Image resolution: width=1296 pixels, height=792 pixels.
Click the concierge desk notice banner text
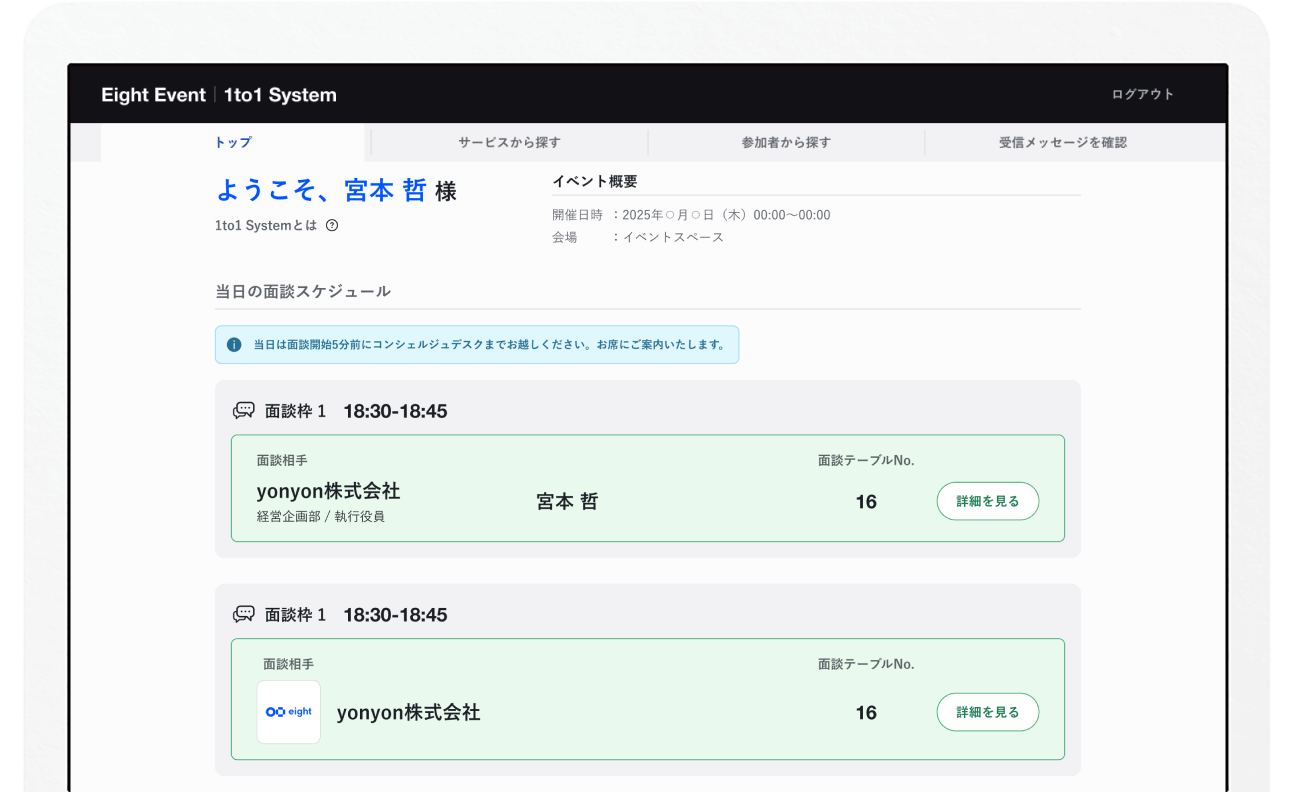489,345
